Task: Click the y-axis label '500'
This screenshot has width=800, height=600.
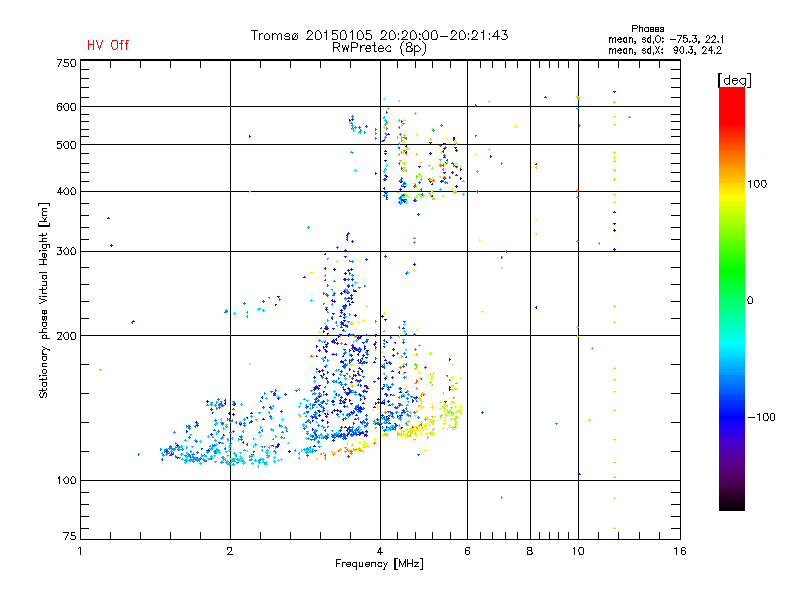Action: (66, 145)
